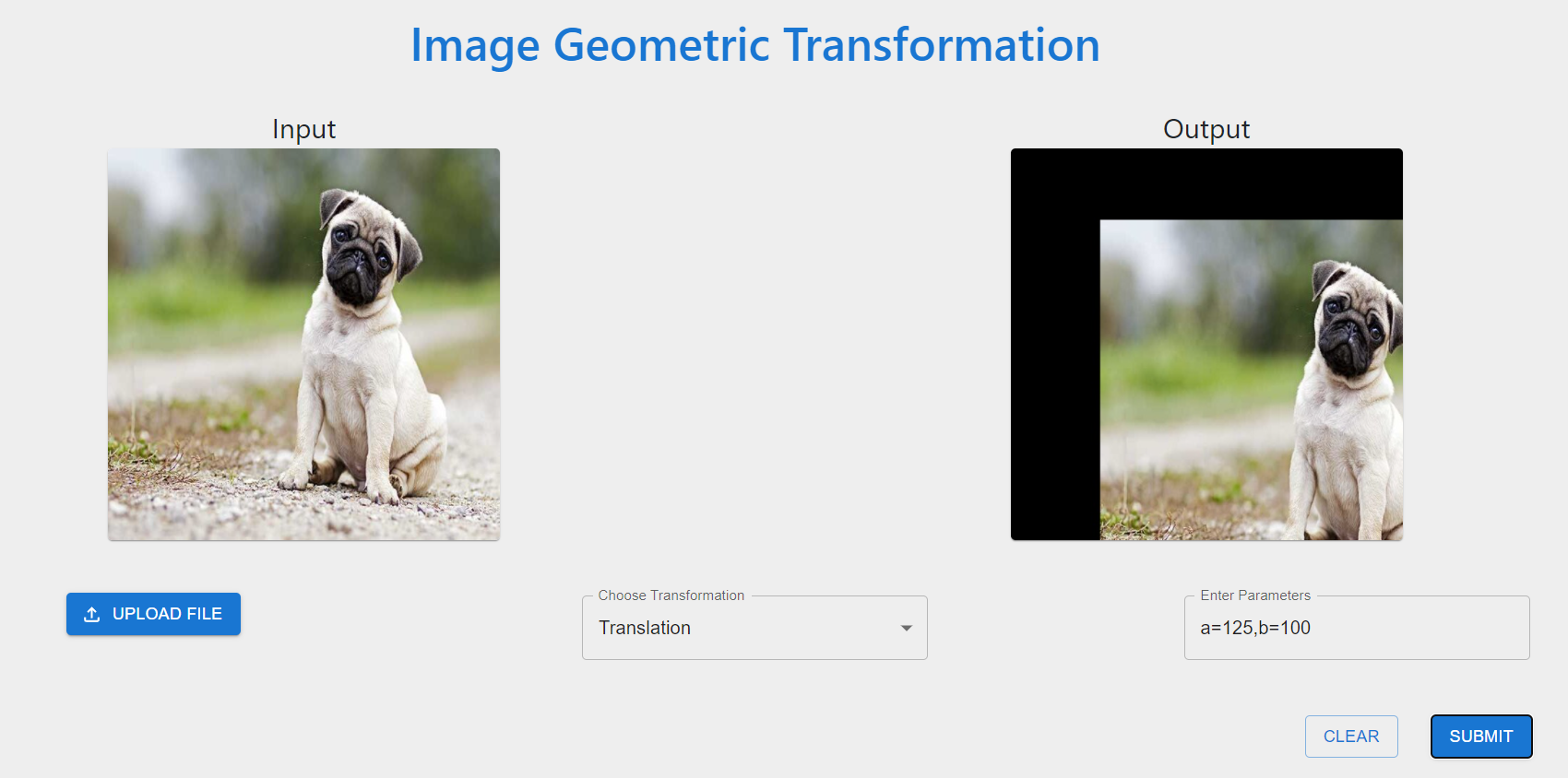The width and height of the screenshot is (1568, 778).
Task: Select the translated Output image
Action: coord(1206,345)
